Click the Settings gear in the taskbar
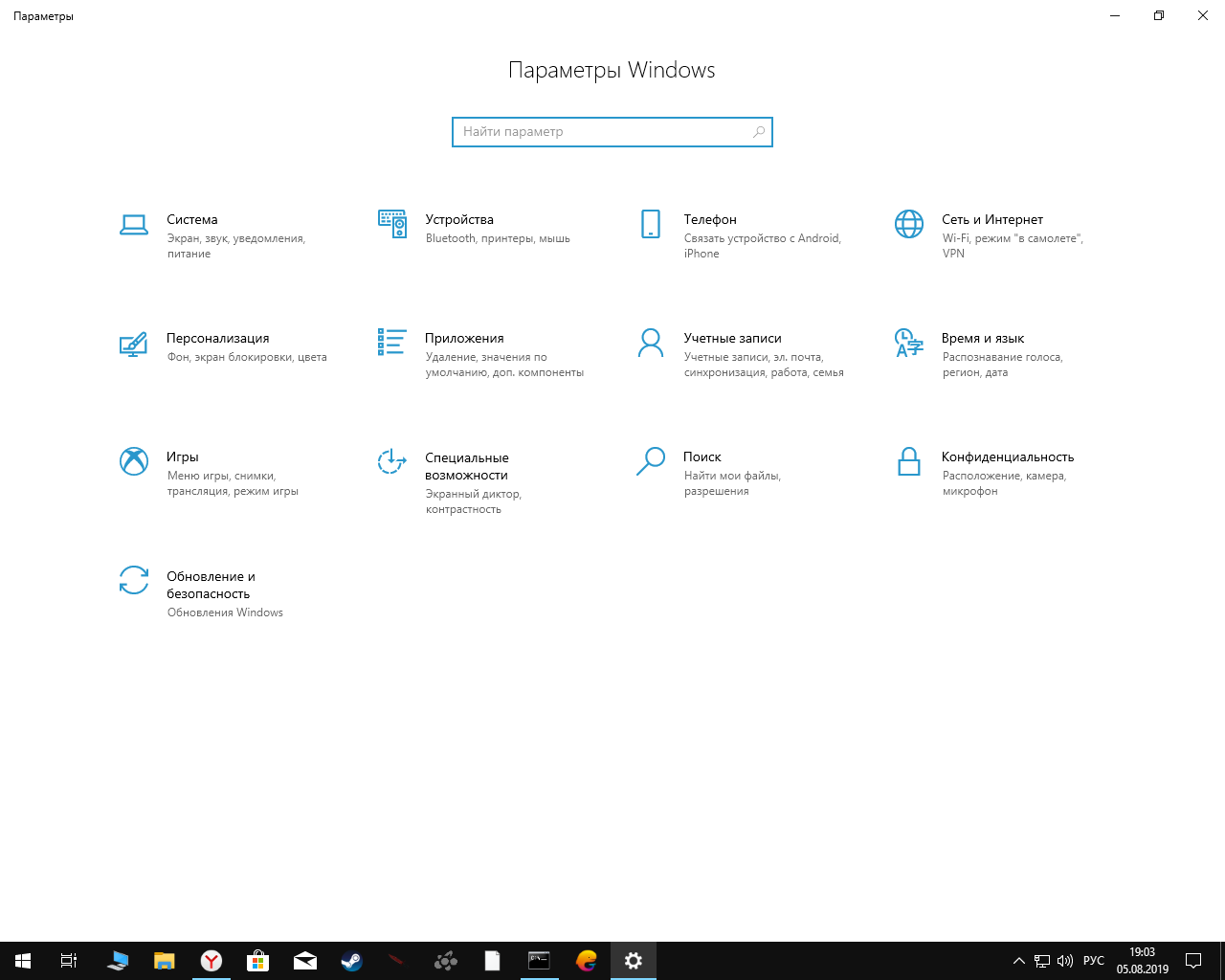The image size is (1225, 980). click(634, 961)
